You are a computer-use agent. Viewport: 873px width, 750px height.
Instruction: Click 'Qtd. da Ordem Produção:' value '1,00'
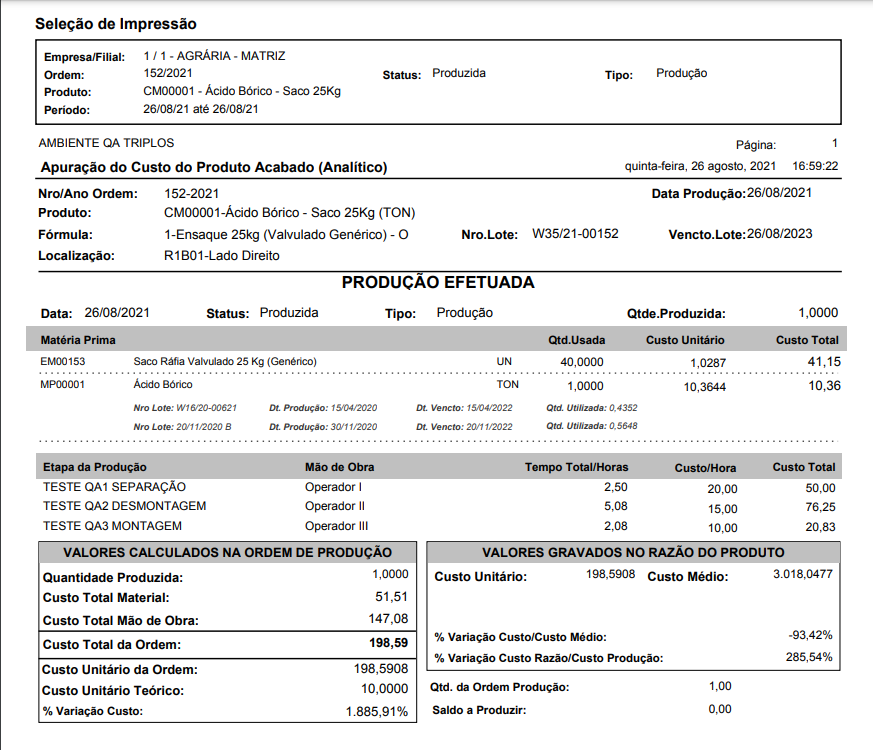[720, 687]
